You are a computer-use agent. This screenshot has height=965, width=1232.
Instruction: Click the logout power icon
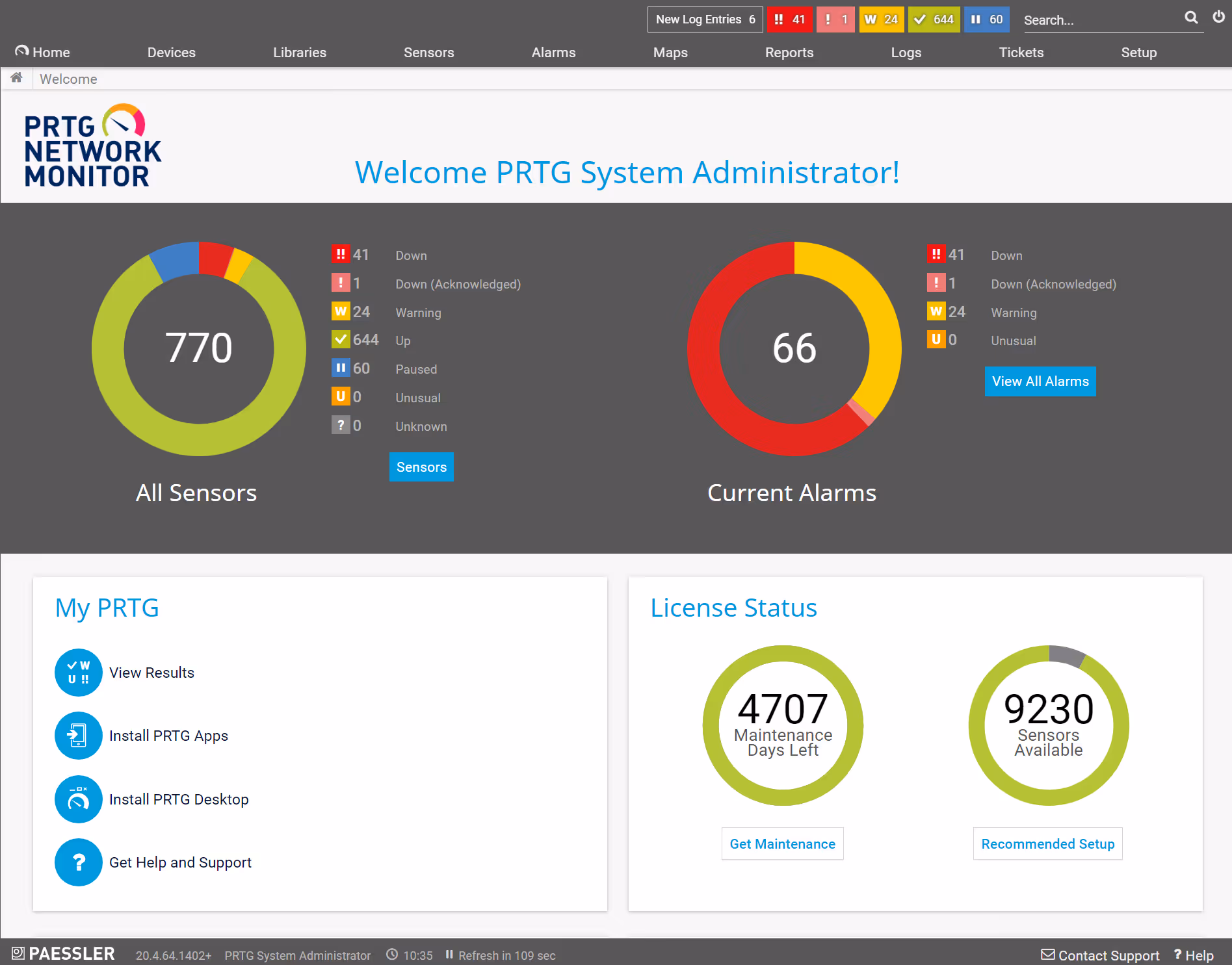[1218, 18]
